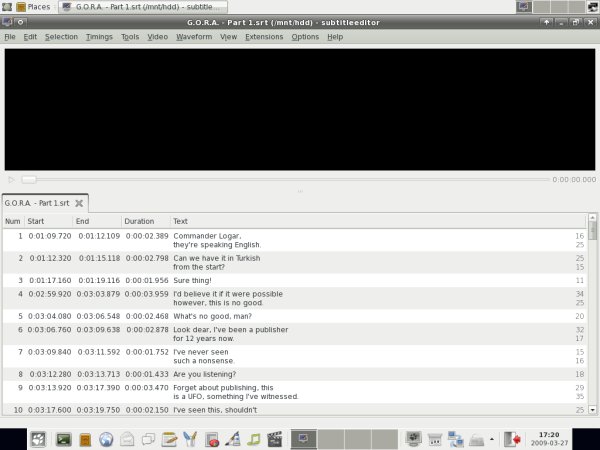Click the overlapping windows panel icon
Screen dimensions: 600x450
click(148, 439)
